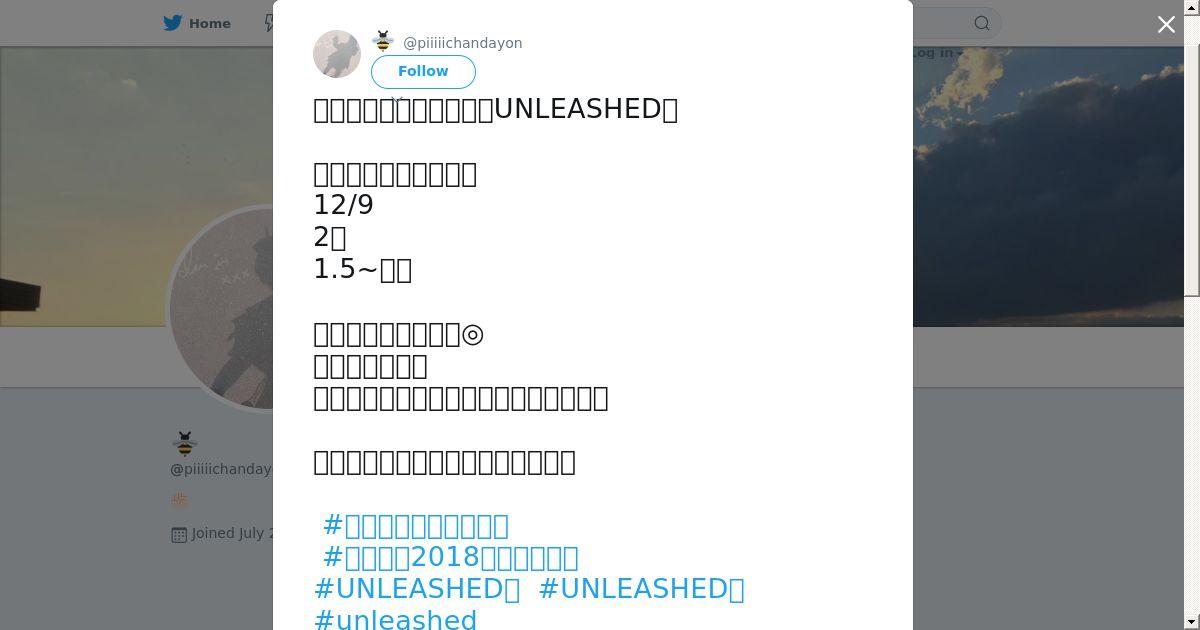This screenshot has width=1200, height=630.
Task: Click the profile handle in the left sidebar
Action: click(x=221, y=469)
